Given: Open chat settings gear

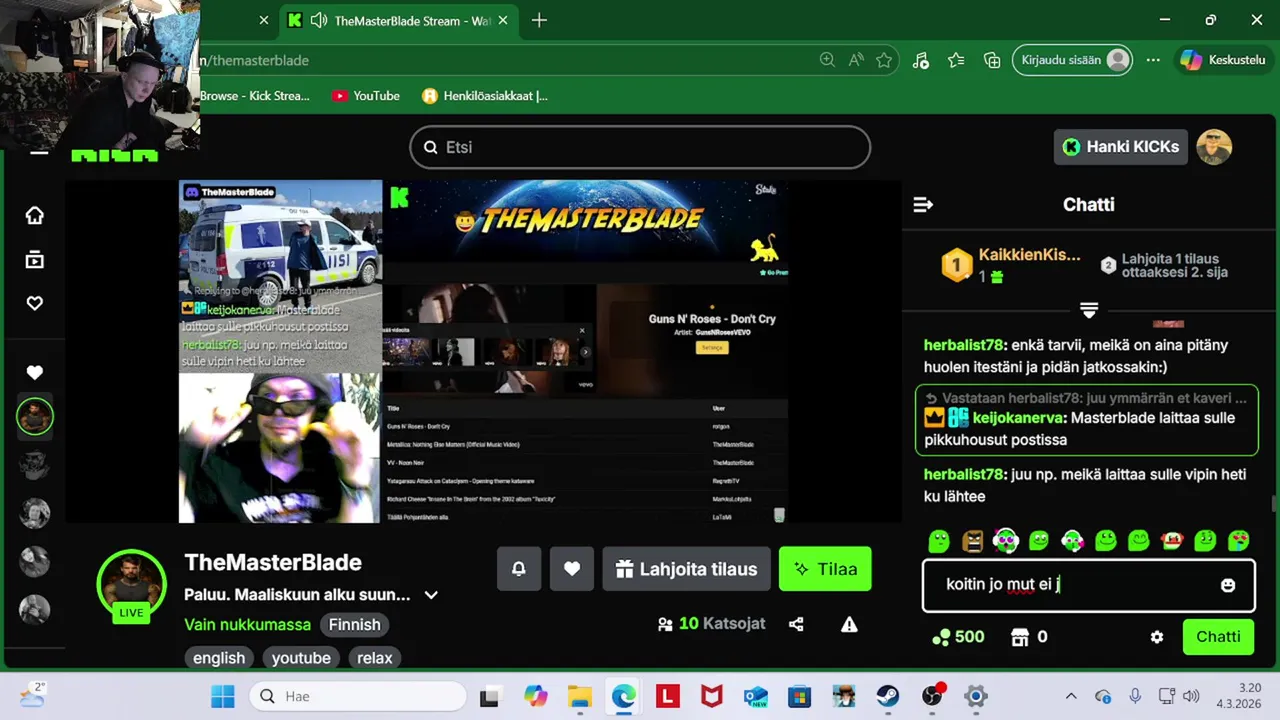Looking at the screenshot, I should [x=1157, y=637].
